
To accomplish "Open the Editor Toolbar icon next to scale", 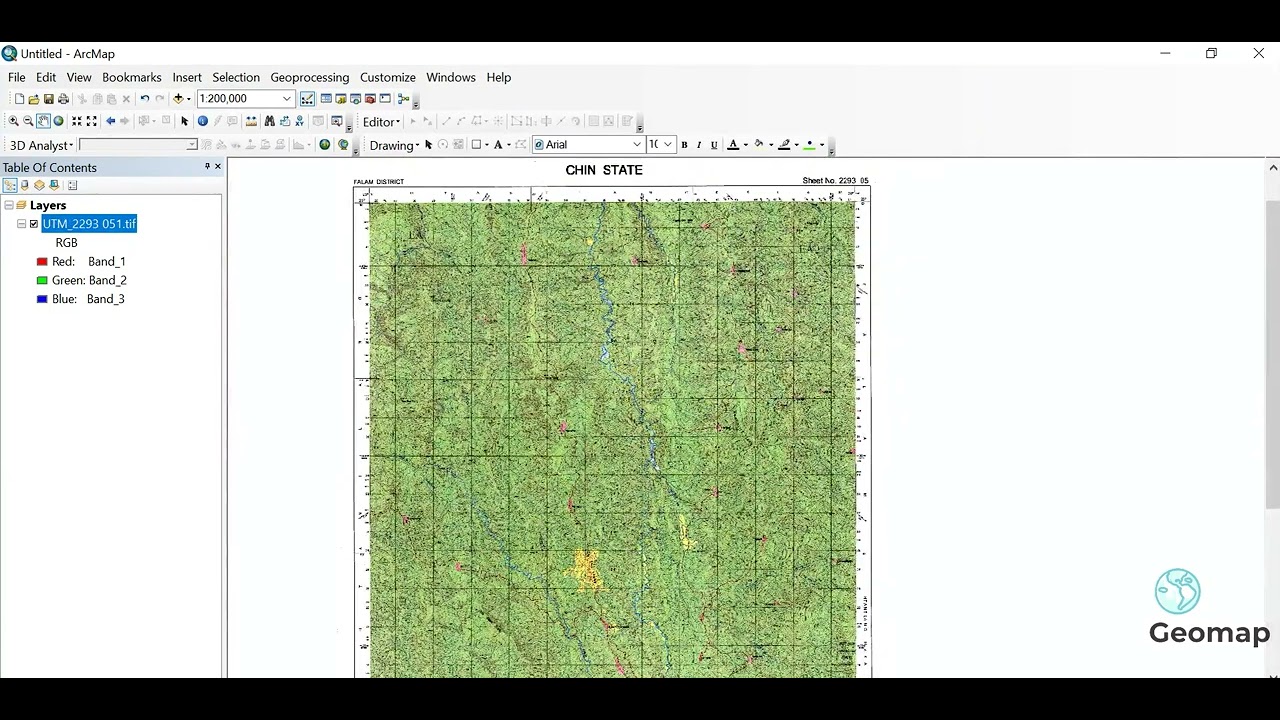I will tap(307, 99).
